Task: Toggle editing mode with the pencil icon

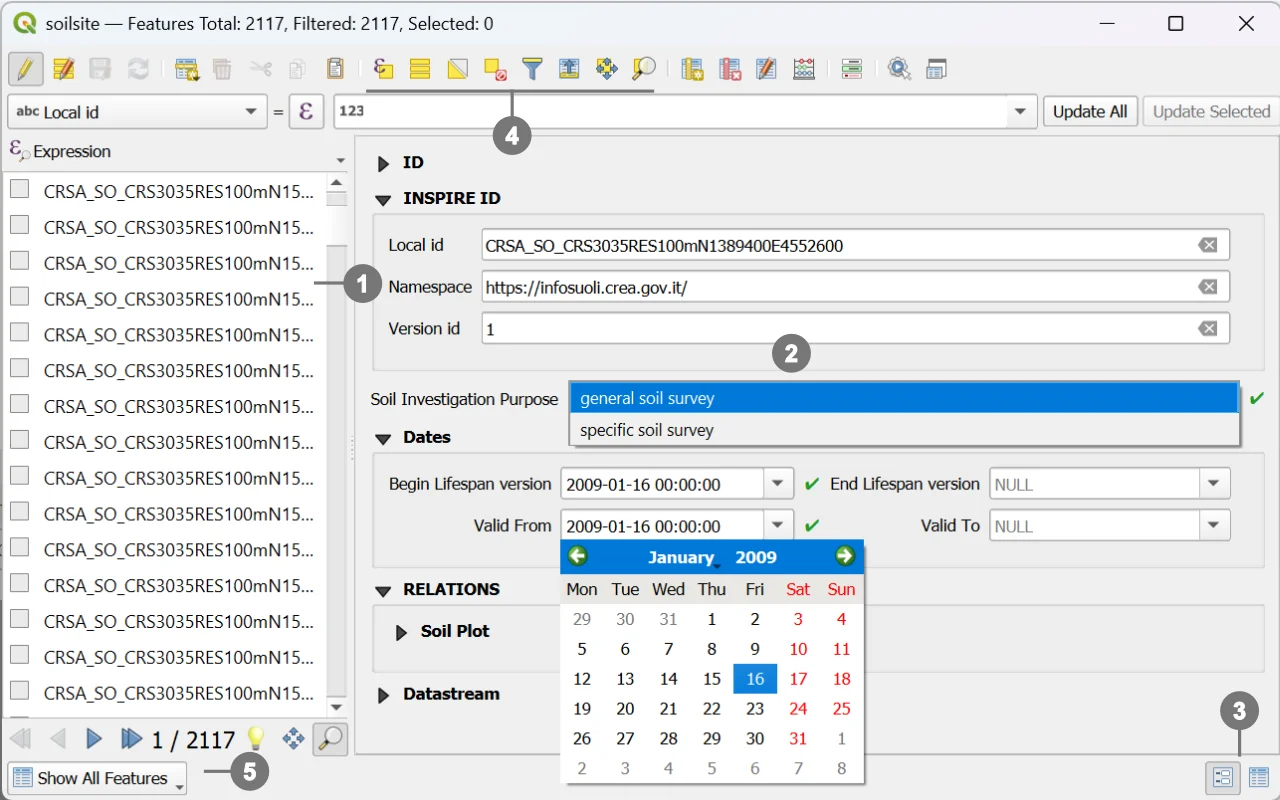Action: point(25,69)
